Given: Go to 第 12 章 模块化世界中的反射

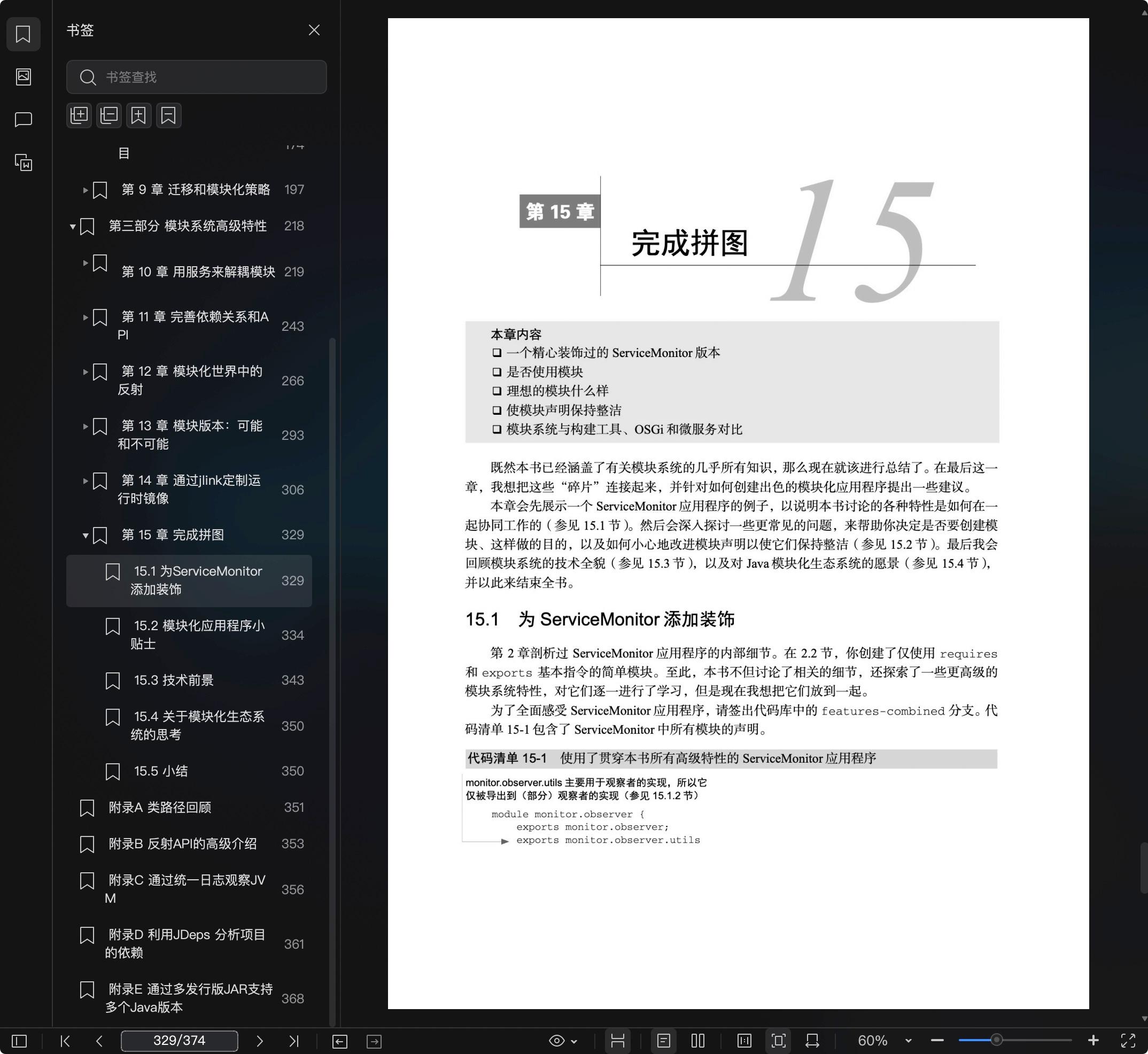Looking at the screenshot, I should point(190,381).
